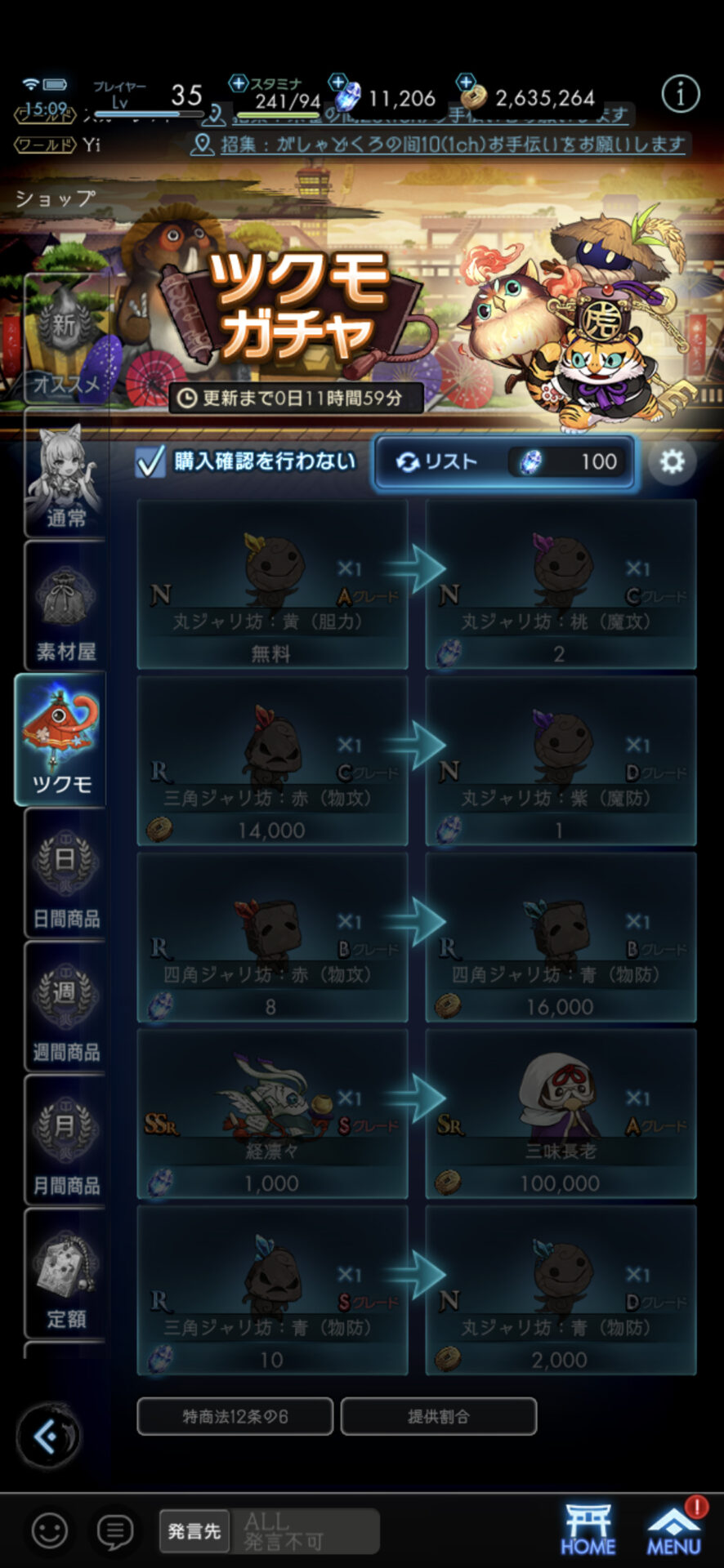
Task: Open 提供割合 button
Action: click(x=439, y=1416)
